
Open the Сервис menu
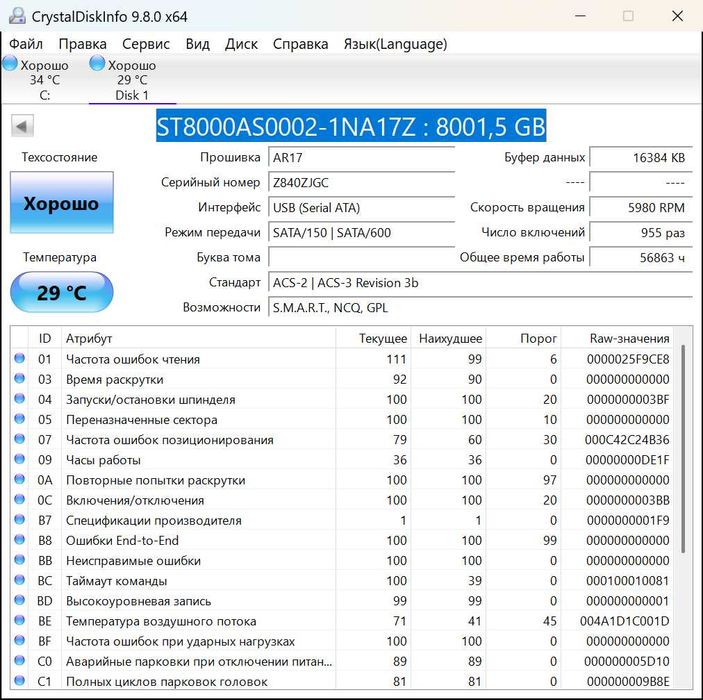click(x=146, y=44)
